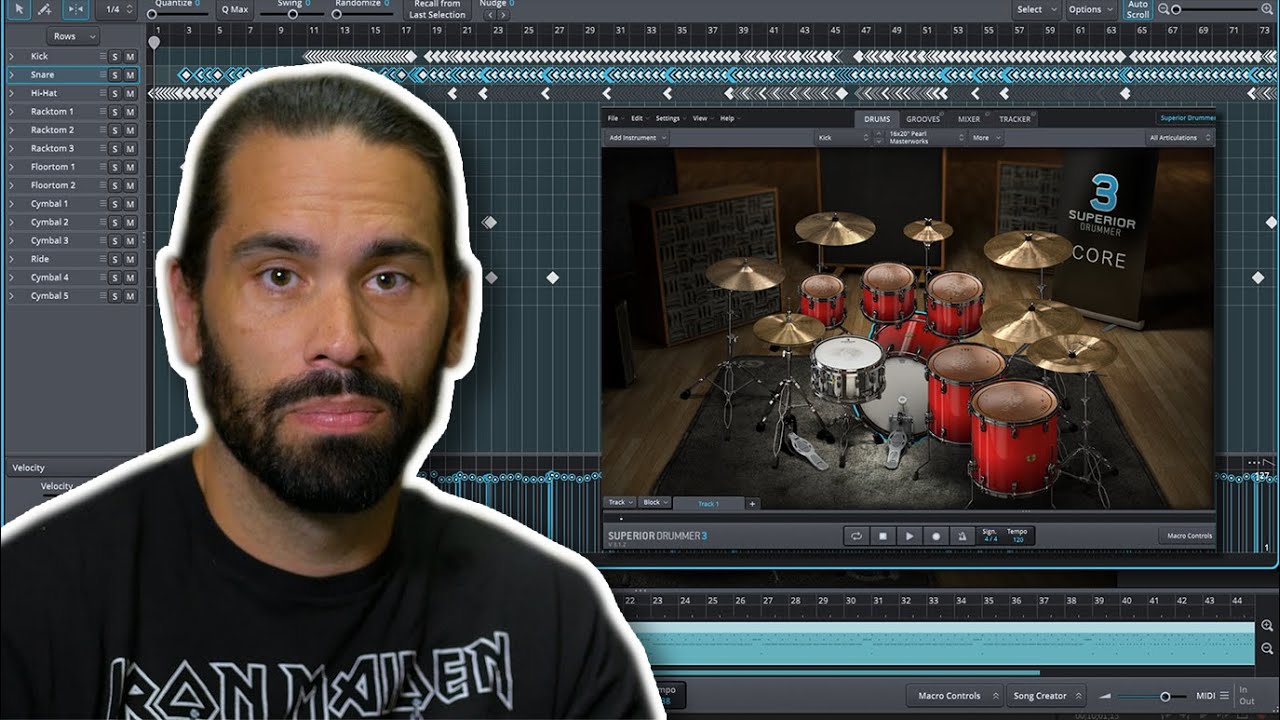The width and height of the screenshot is (1280, 720).
Task: Switch to the TRACKER tab
Action: coord(1015,119)
